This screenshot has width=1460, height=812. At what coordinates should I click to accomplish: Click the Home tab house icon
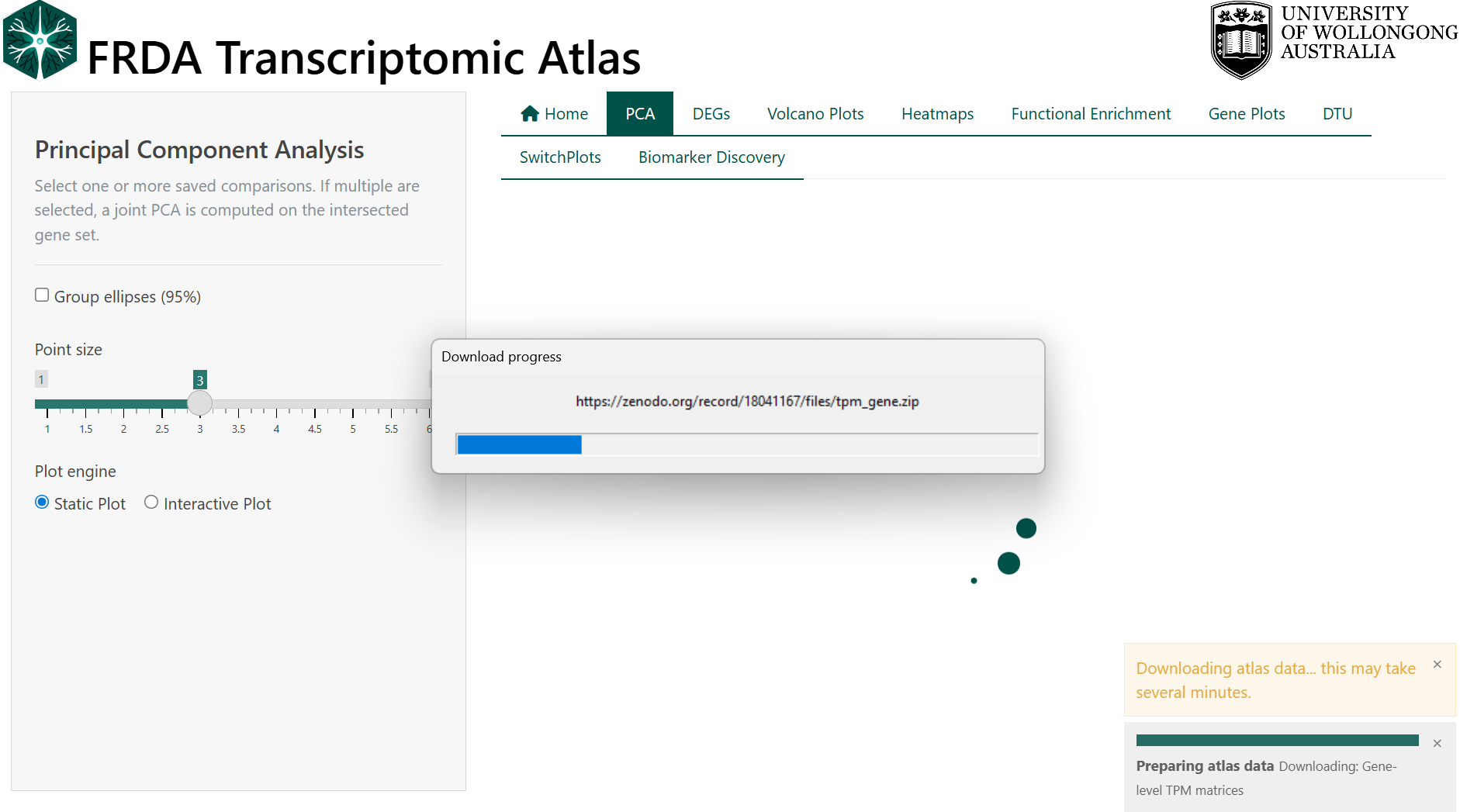[x=530, y=114]
